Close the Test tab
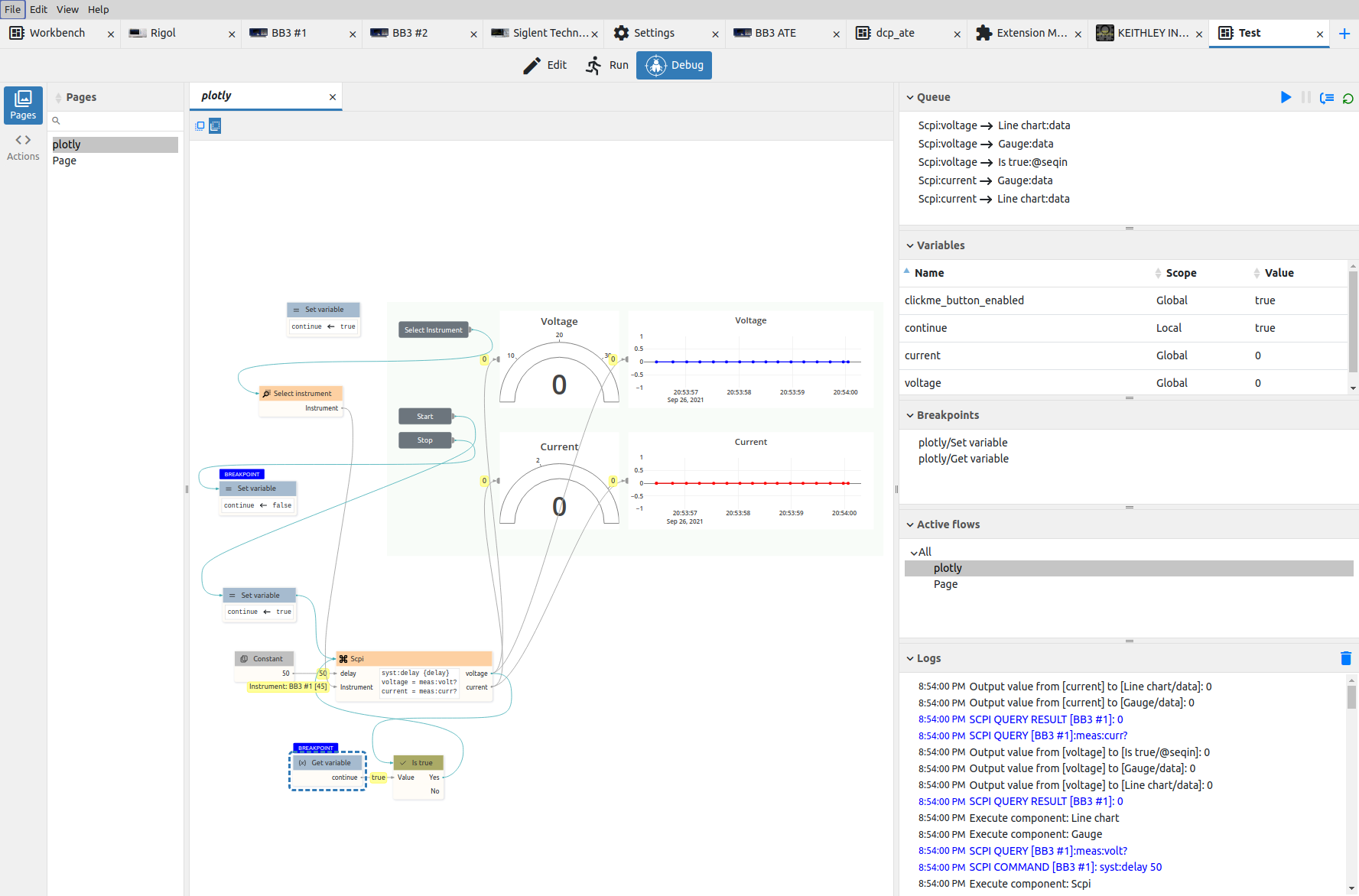Screen dimensions: 1359x896 [1320, 34]
